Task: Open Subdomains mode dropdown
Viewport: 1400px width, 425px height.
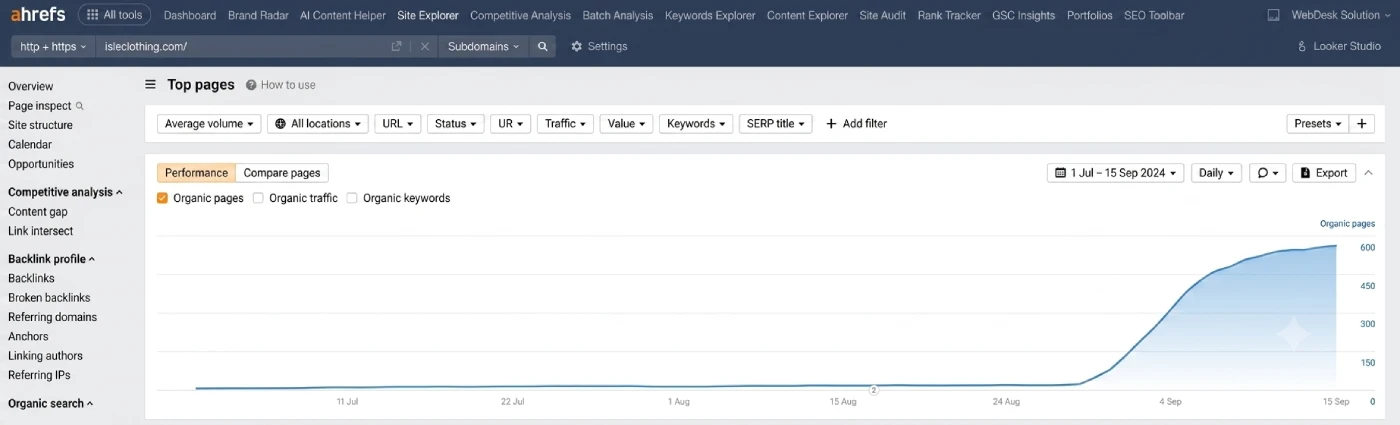Action: (484, 46)
